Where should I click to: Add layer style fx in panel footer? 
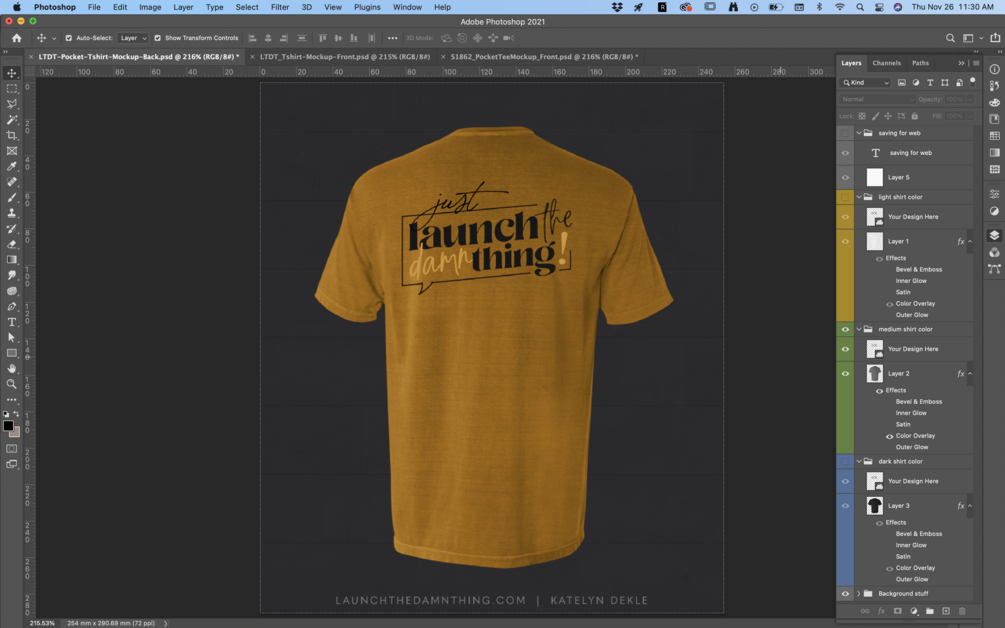pyautogui.click(x=881, y=611)
